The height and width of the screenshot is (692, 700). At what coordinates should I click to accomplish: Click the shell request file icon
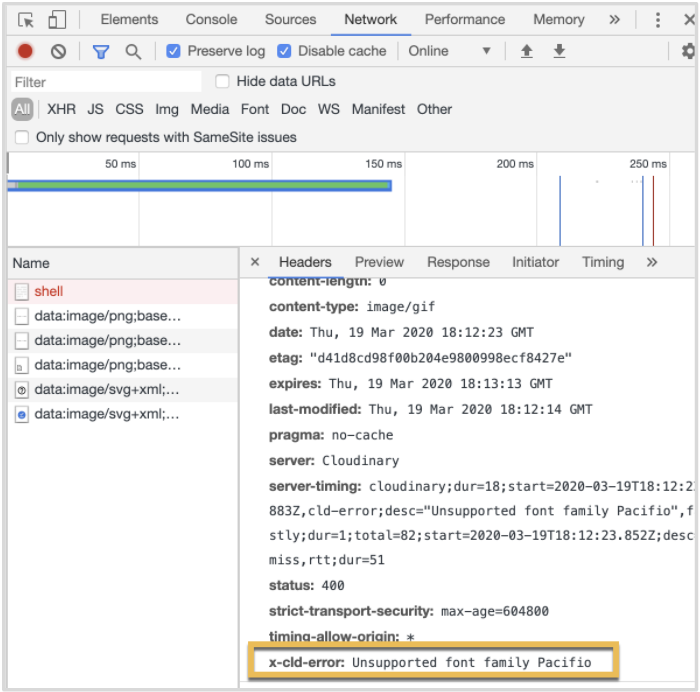pyautogui.click(x=21, y=292)
